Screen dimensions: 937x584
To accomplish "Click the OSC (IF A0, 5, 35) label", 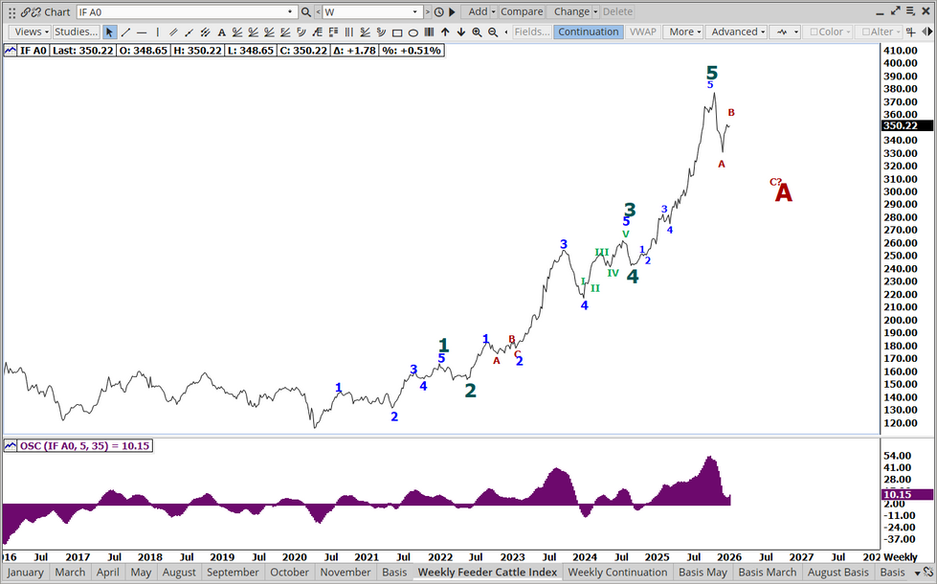I will [84, 446].
